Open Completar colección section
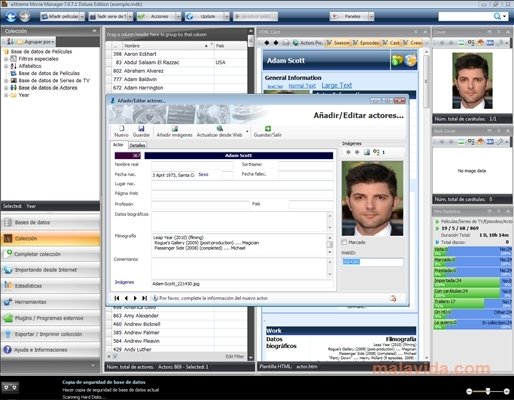The width and height of the screenshot is (514, 400). pyautogui.click(x=50, y=254)
